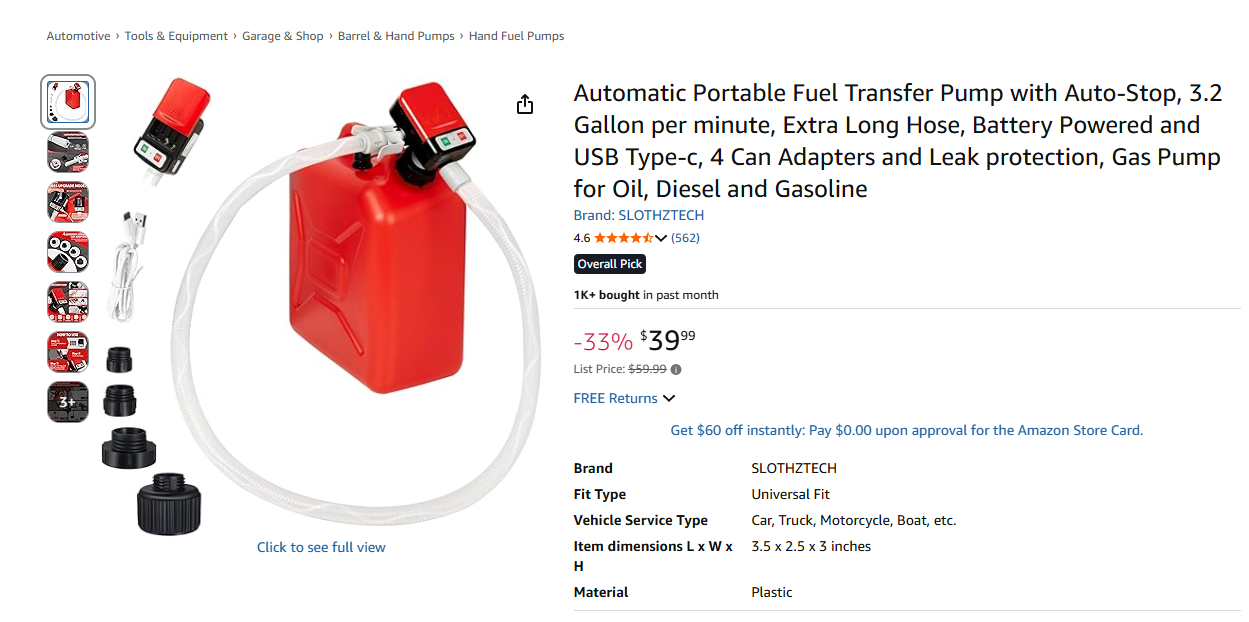Open the 562 reviews link
The image size is (1249, 622).
pyautogui.click(x=685, y=238)
